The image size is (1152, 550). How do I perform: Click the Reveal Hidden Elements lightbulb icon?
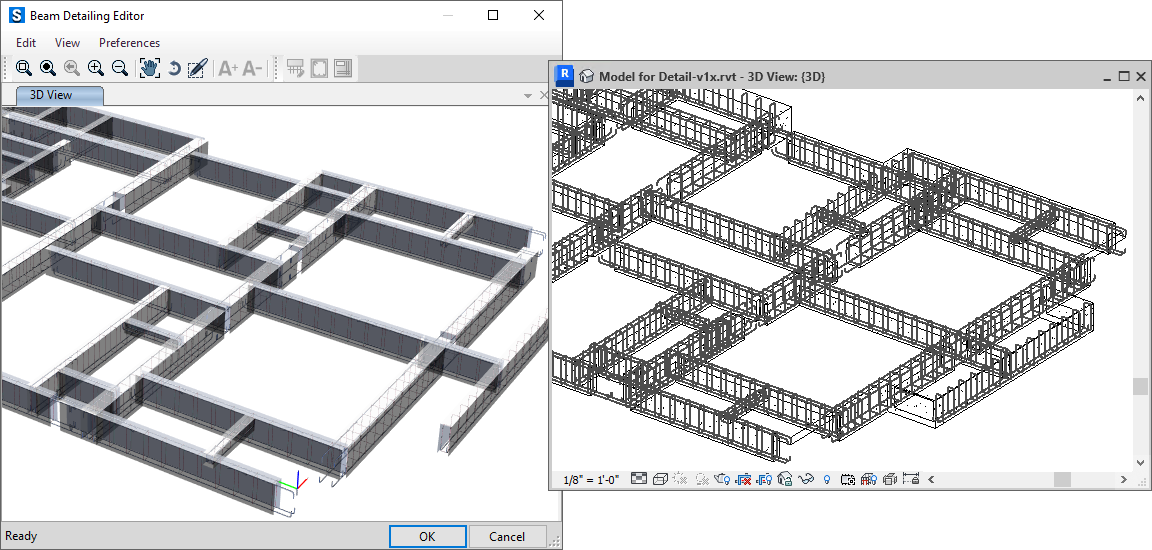click(x=827, y=479)
